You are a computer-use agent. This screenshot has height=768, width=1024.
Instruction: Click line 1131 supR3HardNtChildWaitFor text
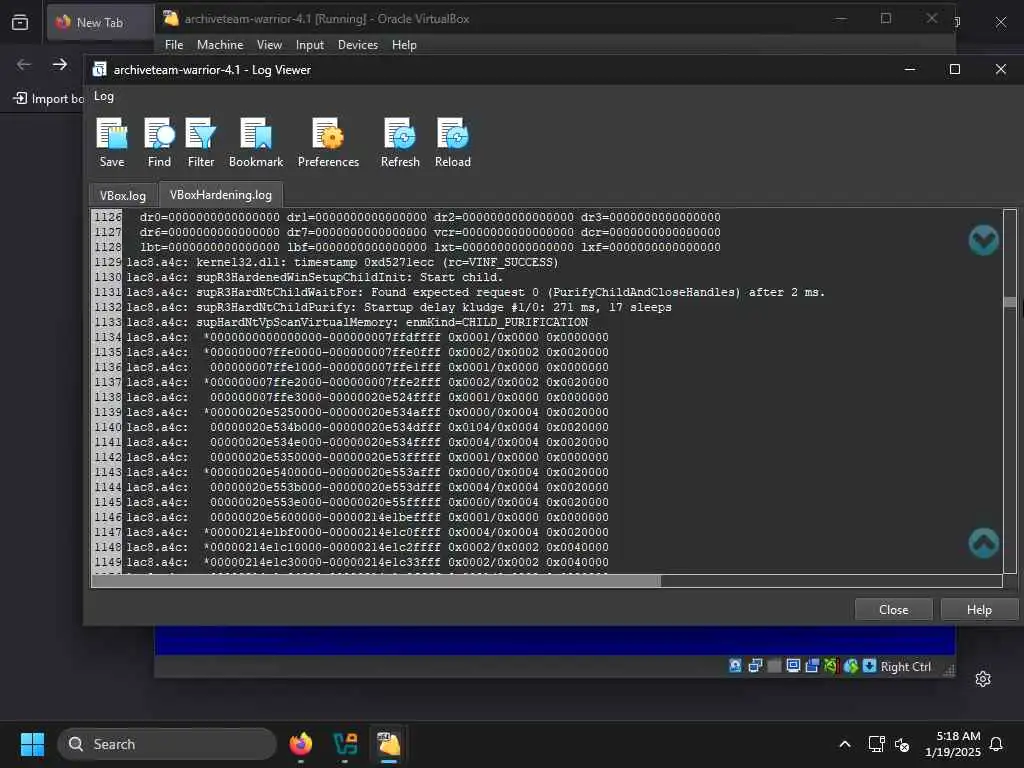coord(475,292)
